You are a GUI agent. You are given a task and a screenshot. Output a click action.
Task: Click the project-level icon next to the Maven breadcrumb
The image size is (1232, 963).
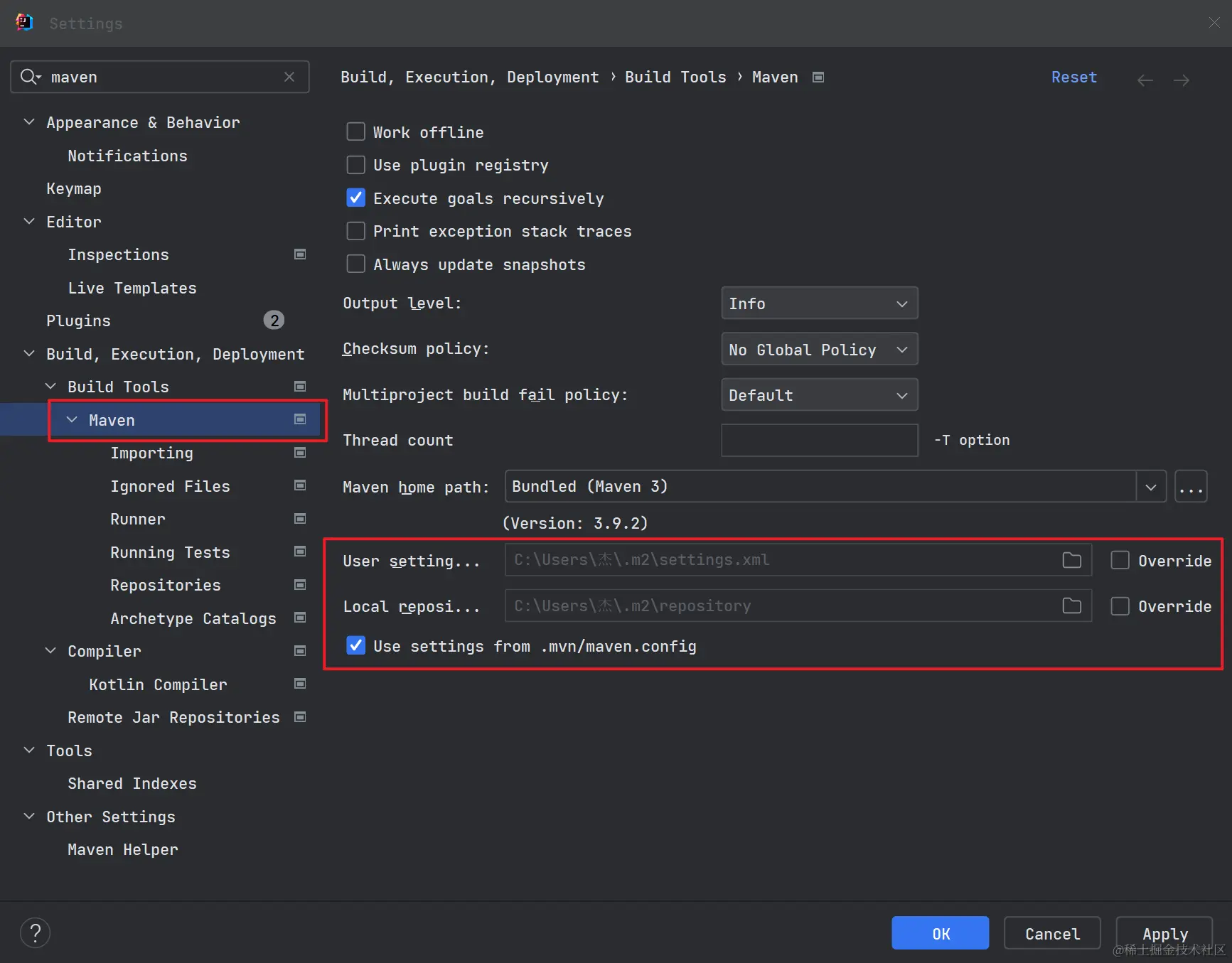pyautogui.click(x=818, y=77)
